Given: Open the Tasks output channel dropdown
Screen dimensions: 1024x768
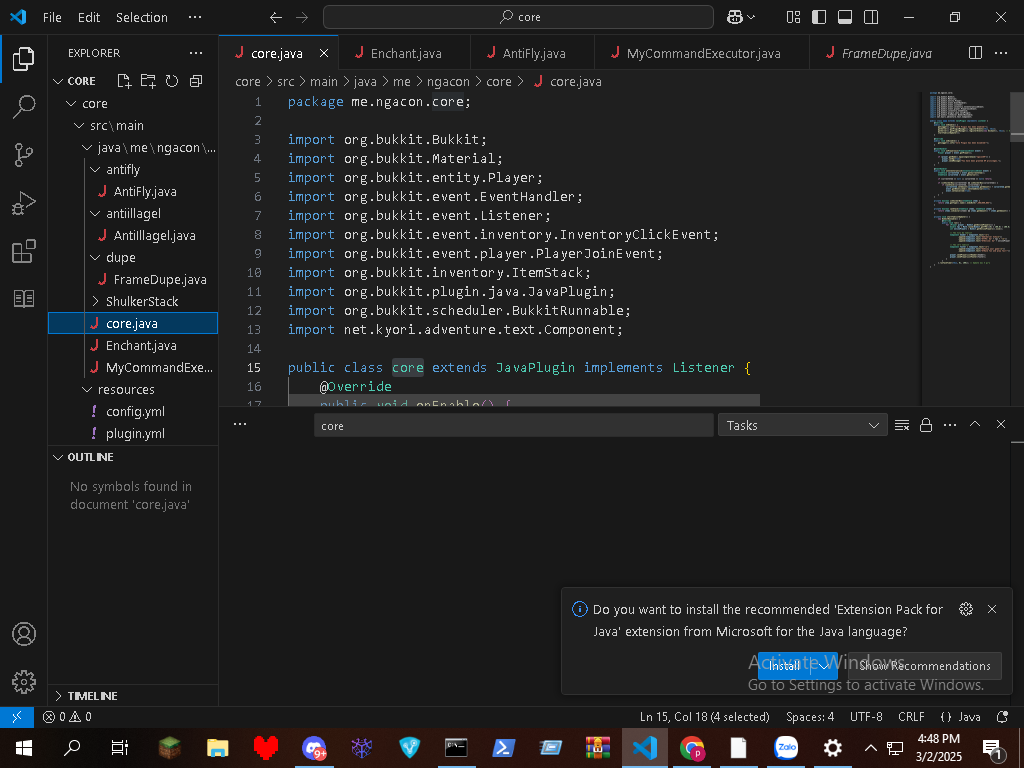Looking at the screenshot, I should [x=802, y=425].
